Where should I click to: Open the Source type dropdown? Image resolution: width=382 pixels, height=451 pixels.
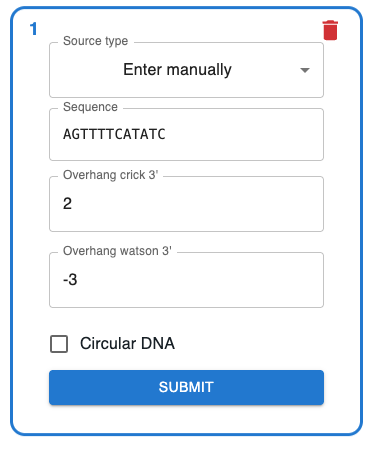(186, 70)
